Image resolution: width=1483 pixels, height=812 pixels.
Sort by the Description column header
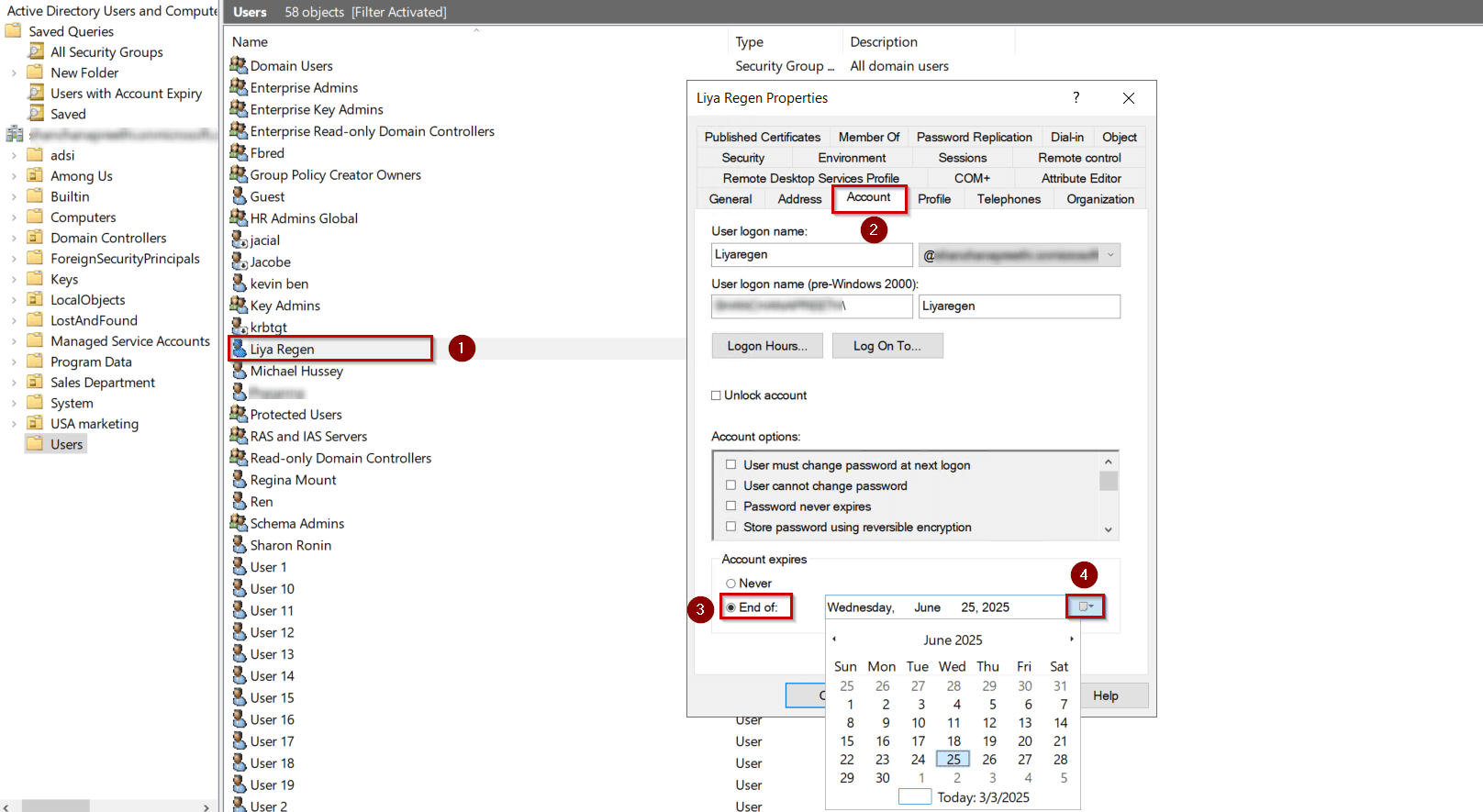[884, 42]
